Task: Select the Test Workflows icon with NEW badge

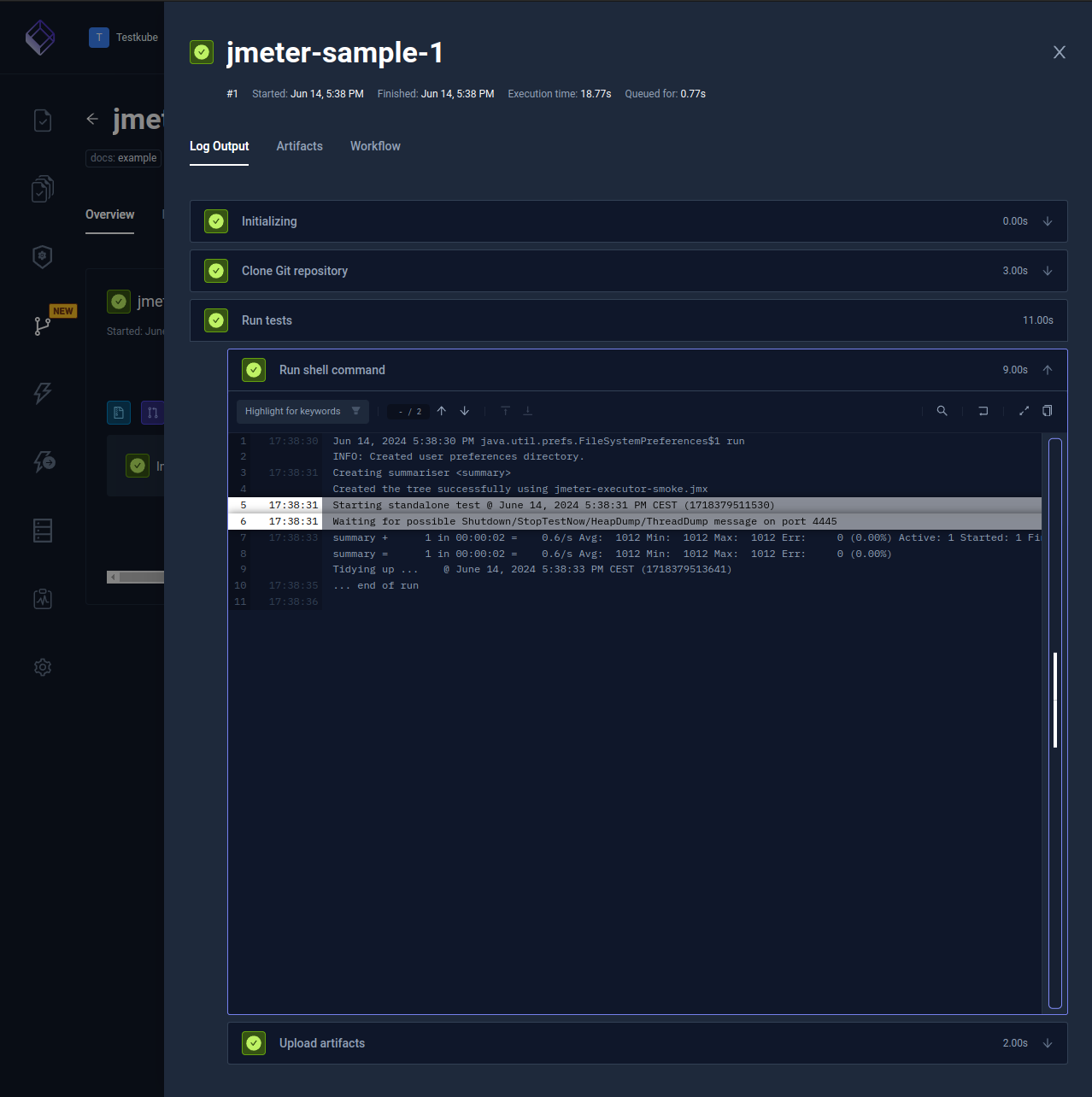Action: 43,326
